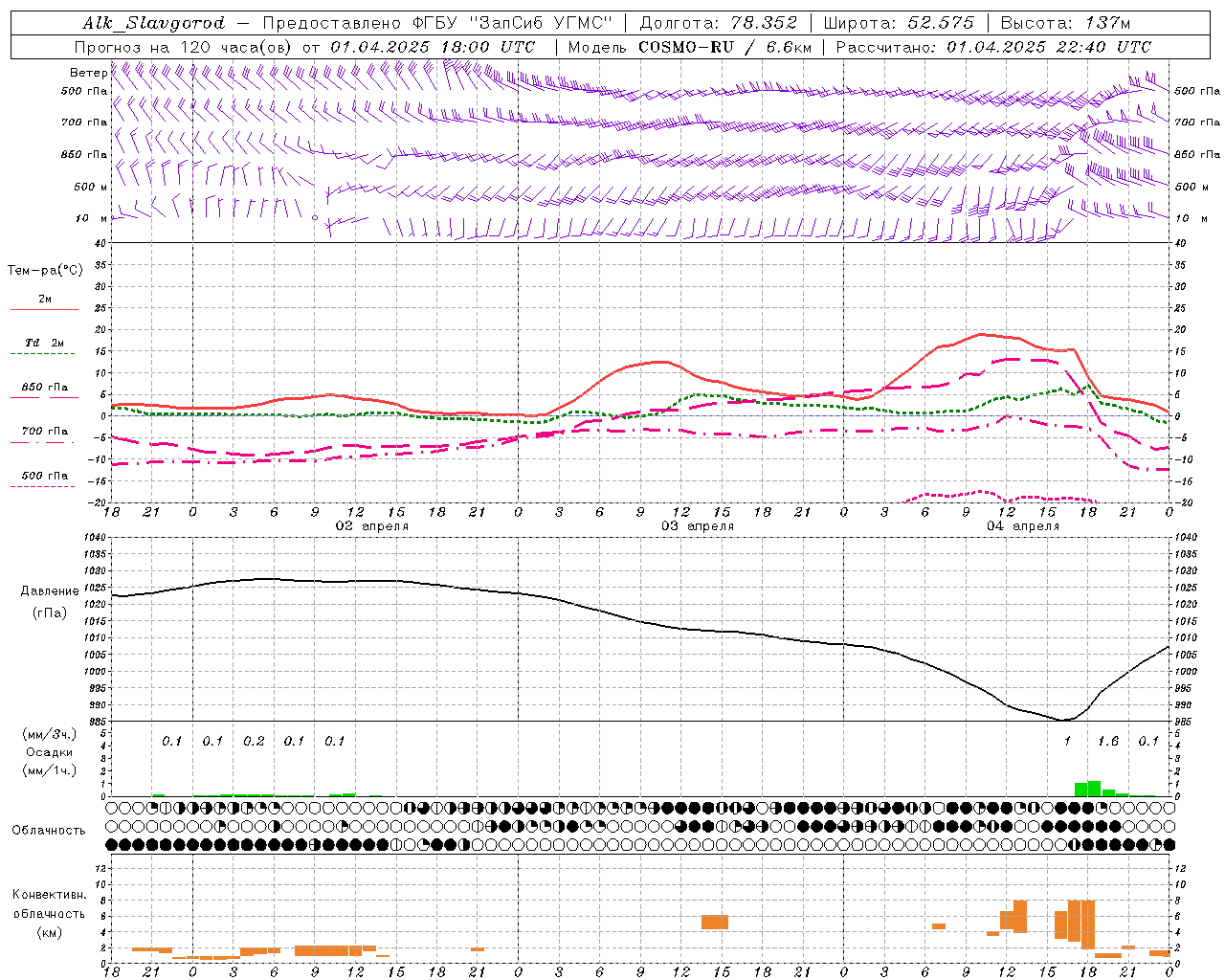Click the Td 2м dew point legend entry
Screen dimensions: 1225x980
pyautogui.click(x=45, y=343)
